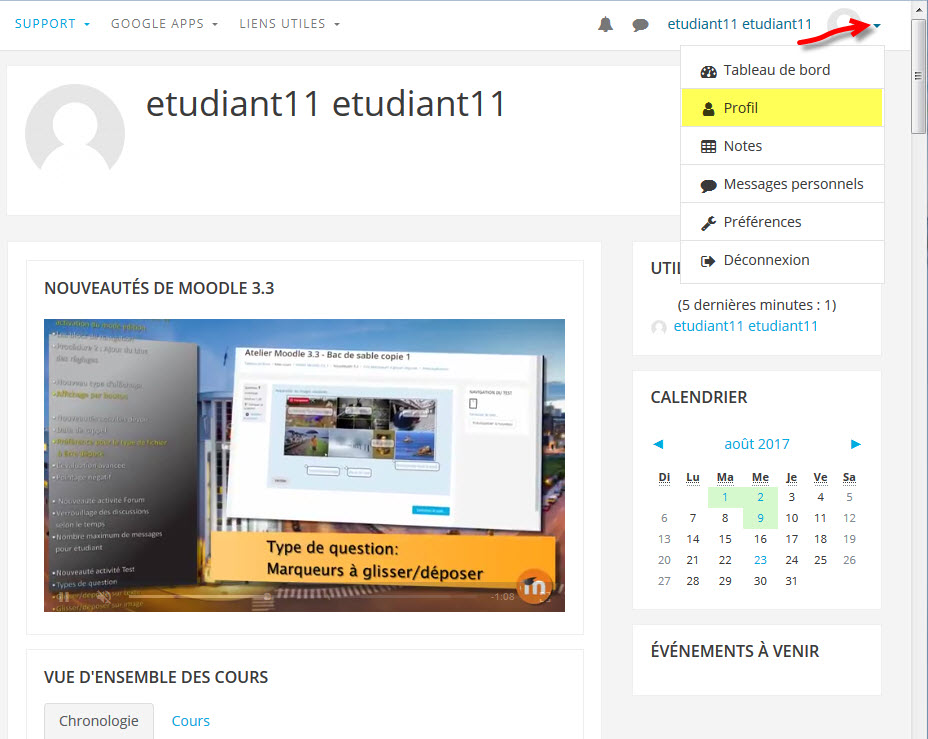Click the Tableau de bord dashboard icon
Image resolution: width=928 pixels, height=739 pixels.
(x=708, y=71)
